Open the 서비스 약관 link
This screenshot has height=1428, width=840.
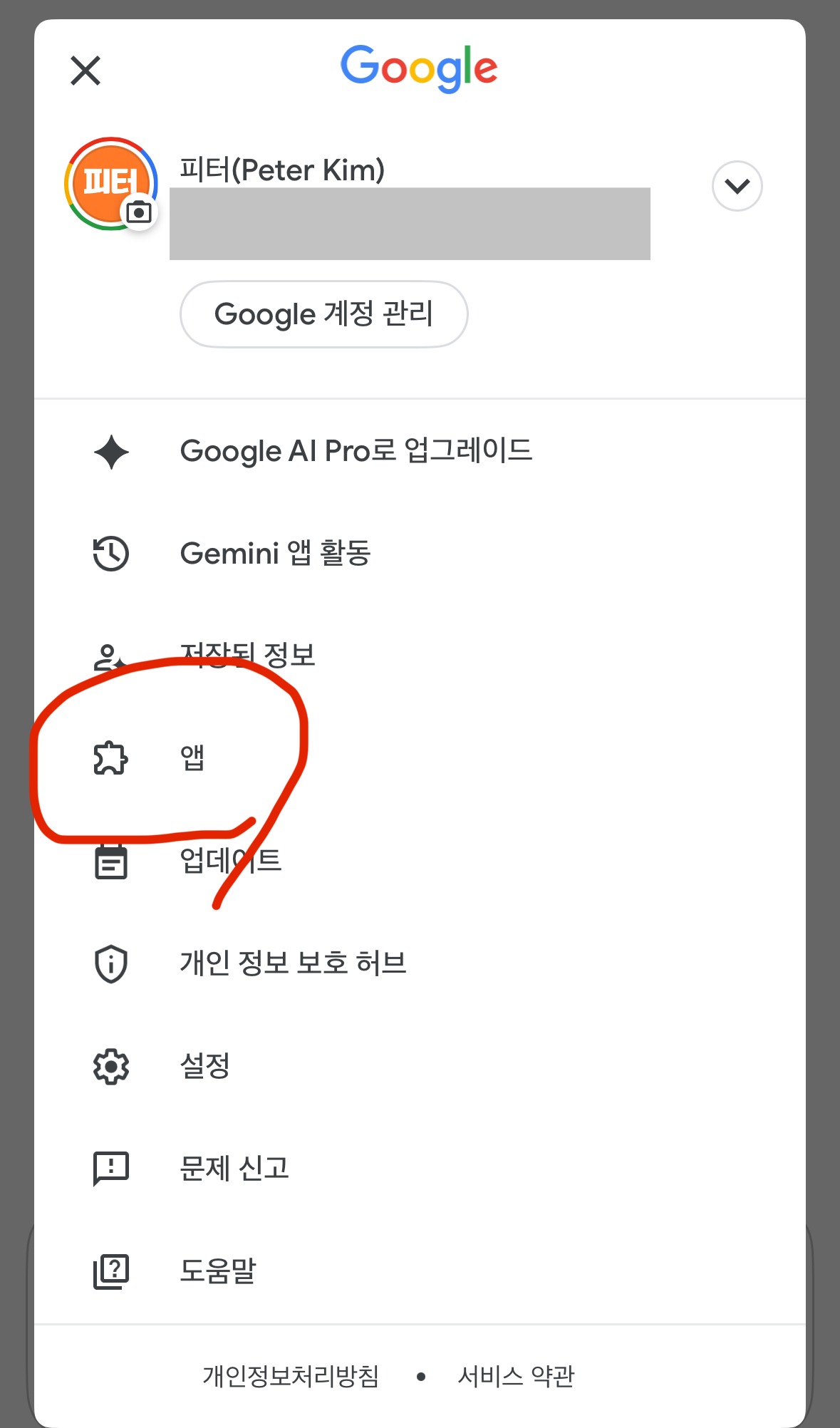click(x=516, y=1376)
